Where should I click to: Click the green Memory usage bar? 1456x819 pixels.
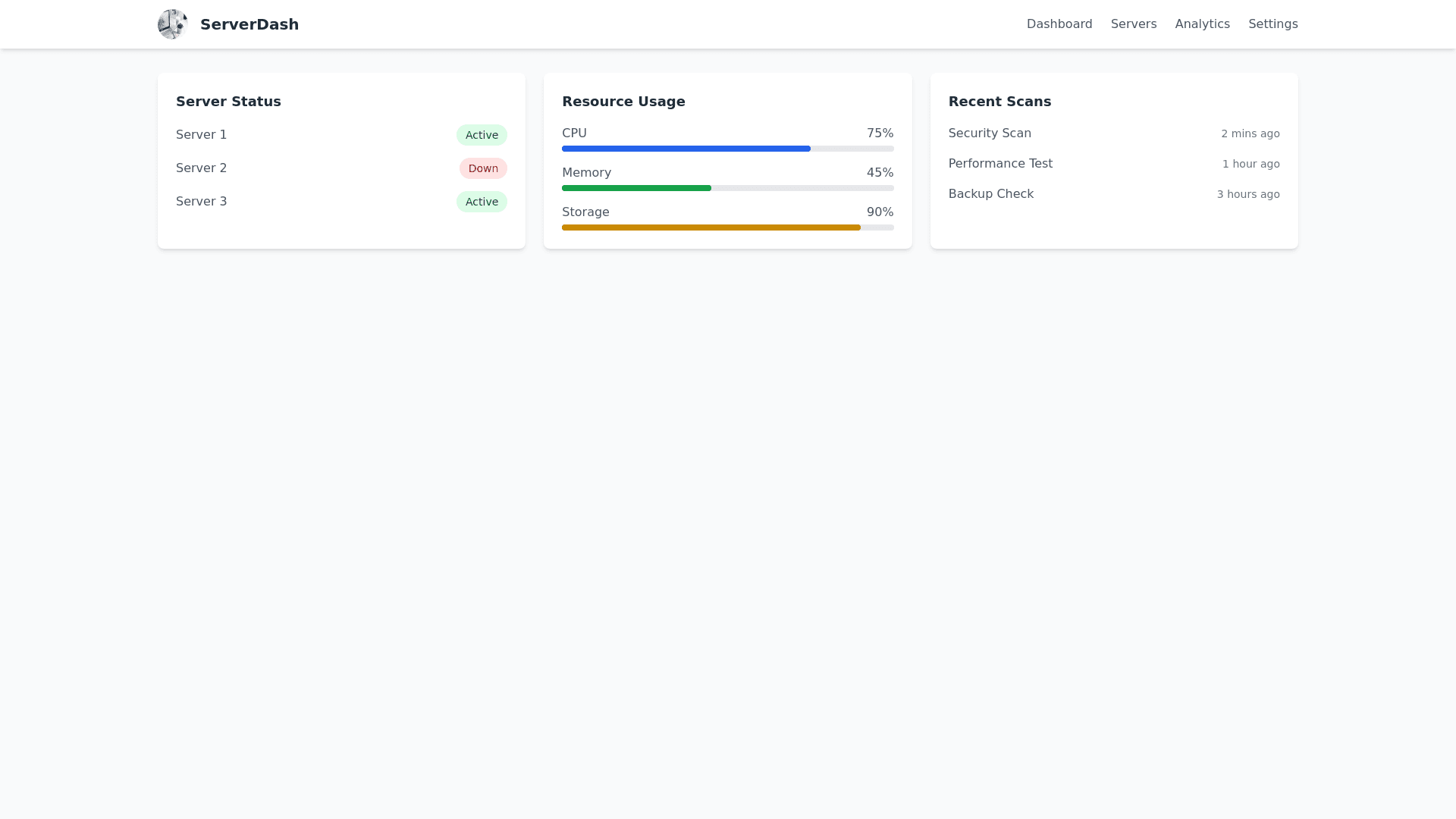coord(636,188)
